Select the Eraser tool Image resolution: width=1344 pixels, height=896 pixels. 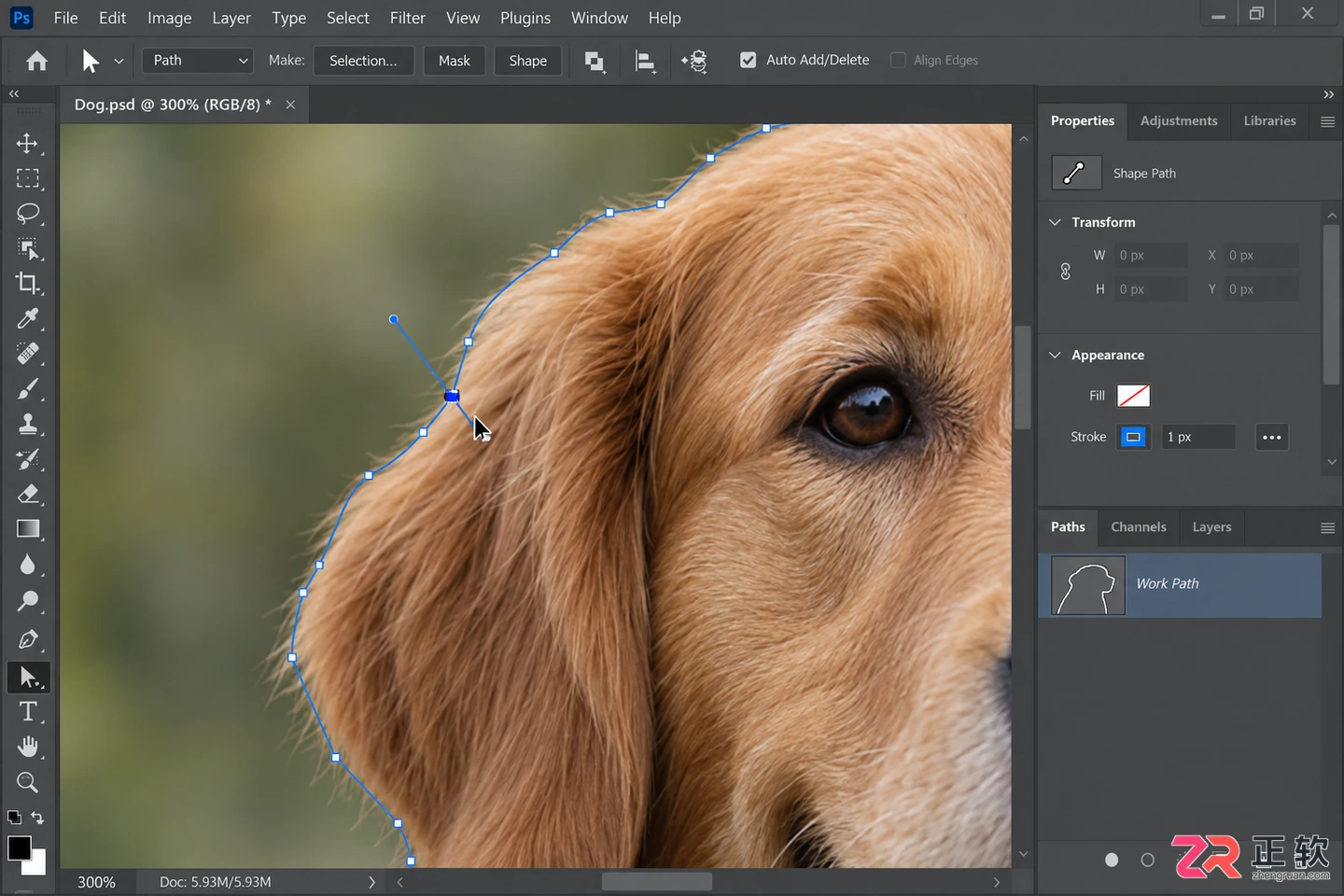point(28,494)
